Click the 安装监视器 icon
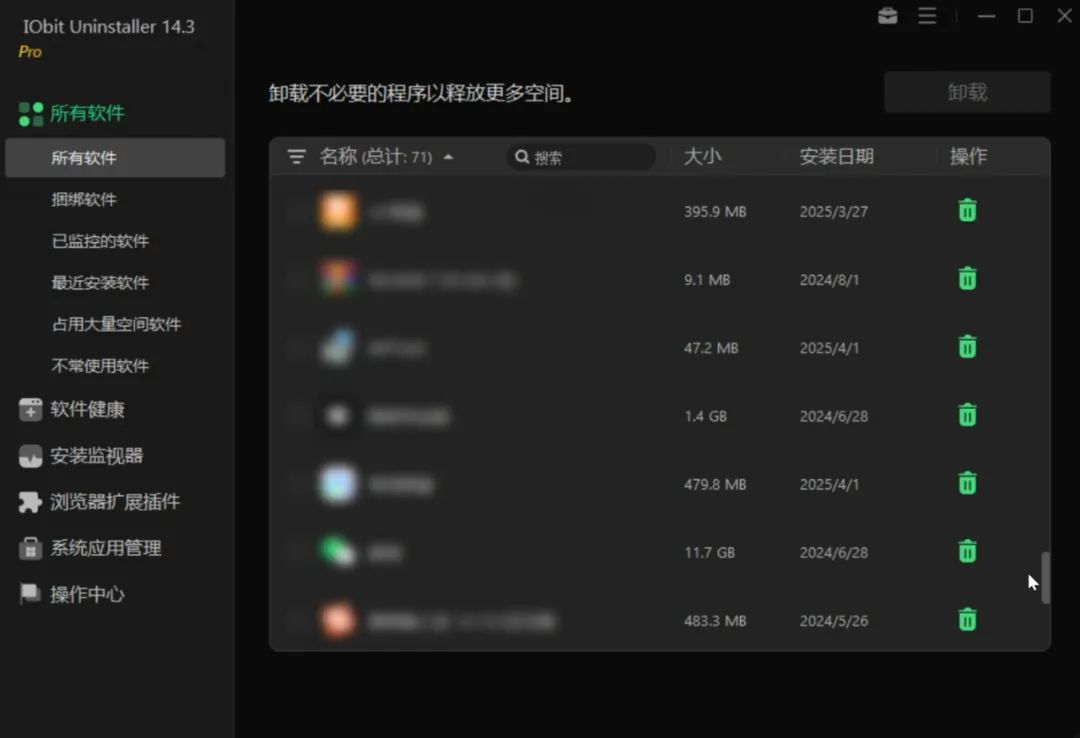The height and width of the screenshot is (738, 1080). pyautogui.click(x=30, y=456)
